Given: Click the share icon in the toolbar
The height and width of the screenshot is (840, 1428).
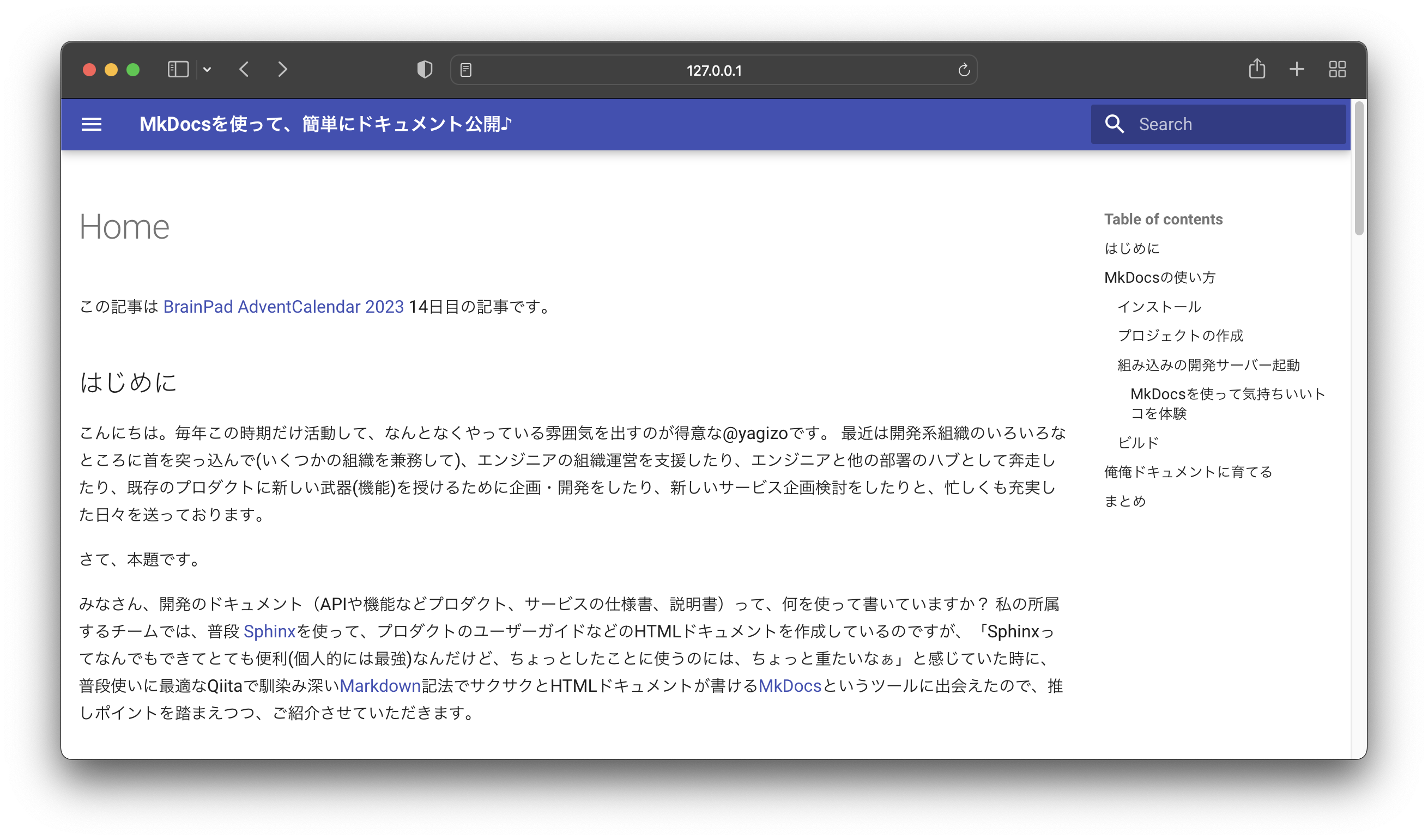Looking at the screenshot, I should [1257, 69].
